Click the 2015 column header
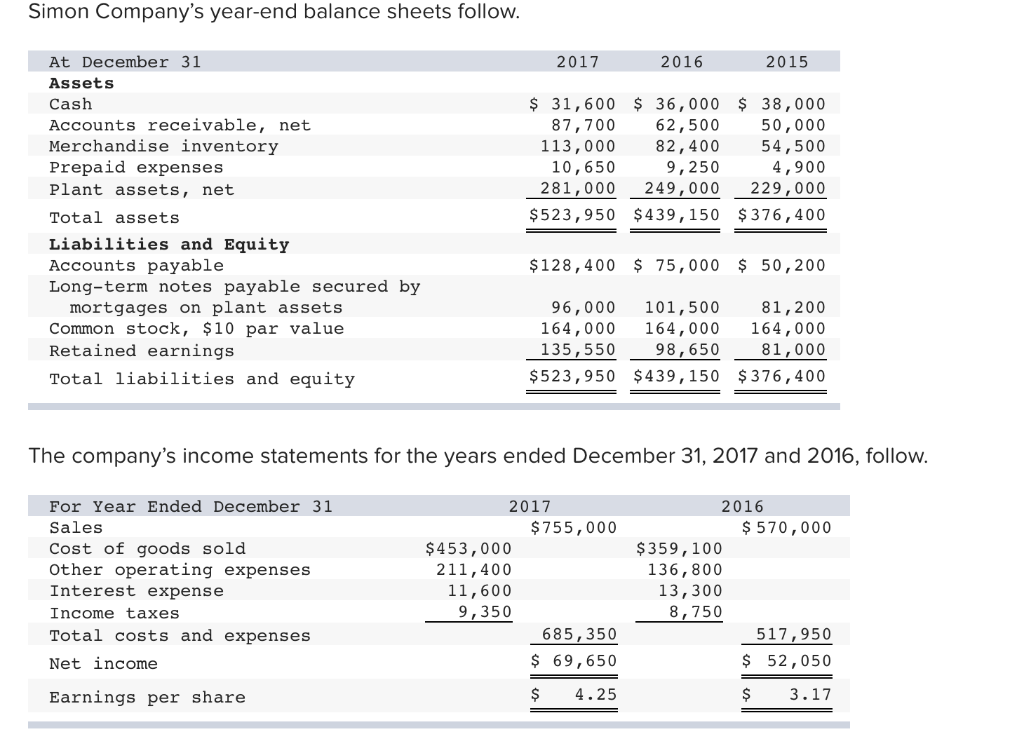Screen dimensions: 1024x753 [x=788, y=61]
